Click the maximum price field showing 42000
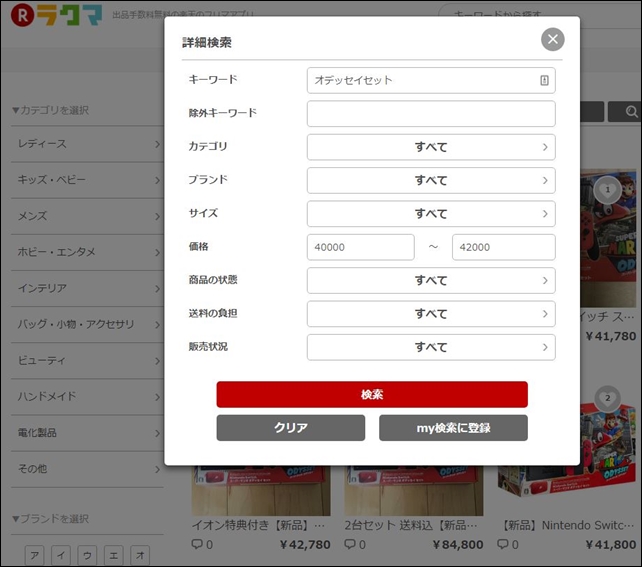 [503, 247]
